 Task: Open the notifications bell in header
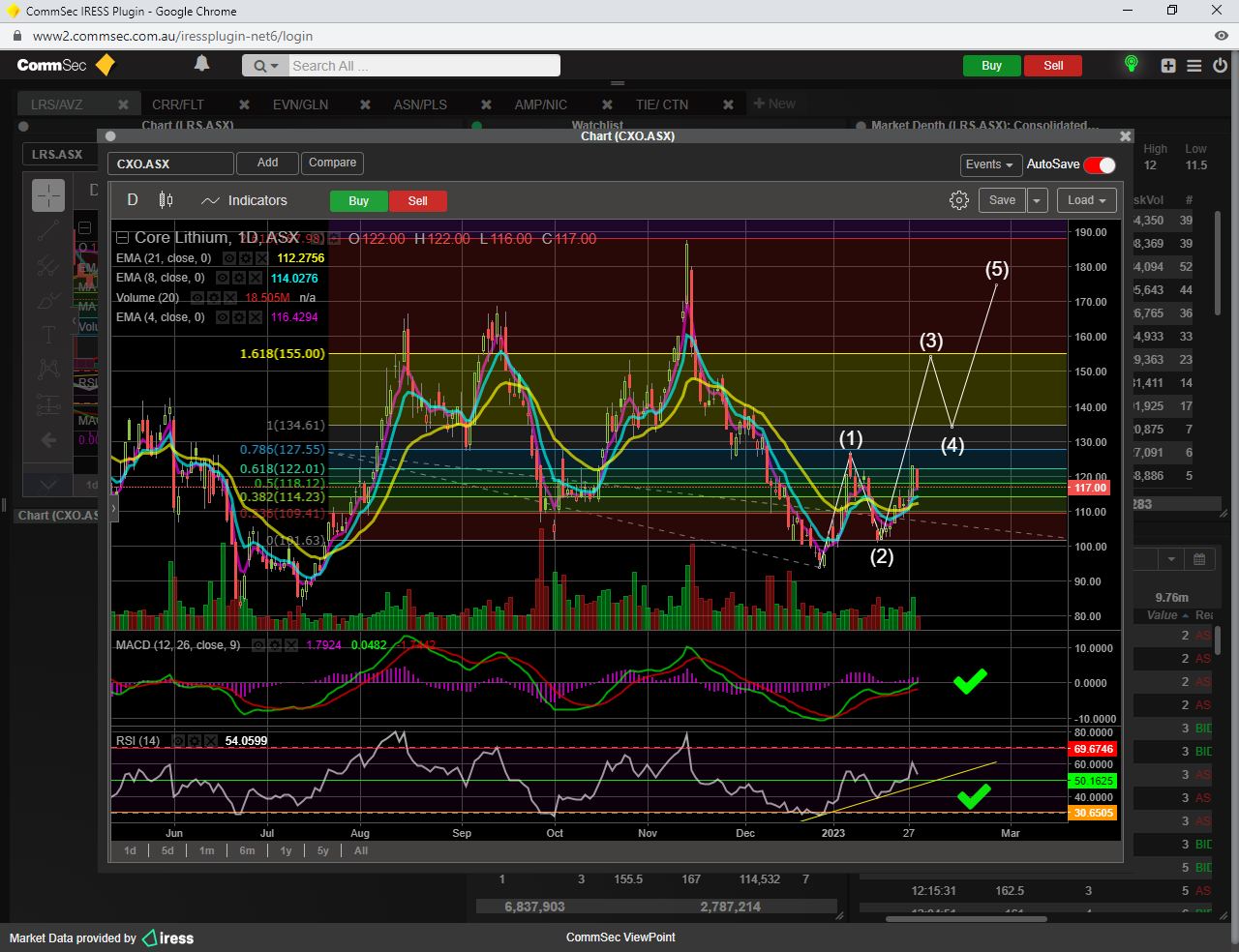201,64
